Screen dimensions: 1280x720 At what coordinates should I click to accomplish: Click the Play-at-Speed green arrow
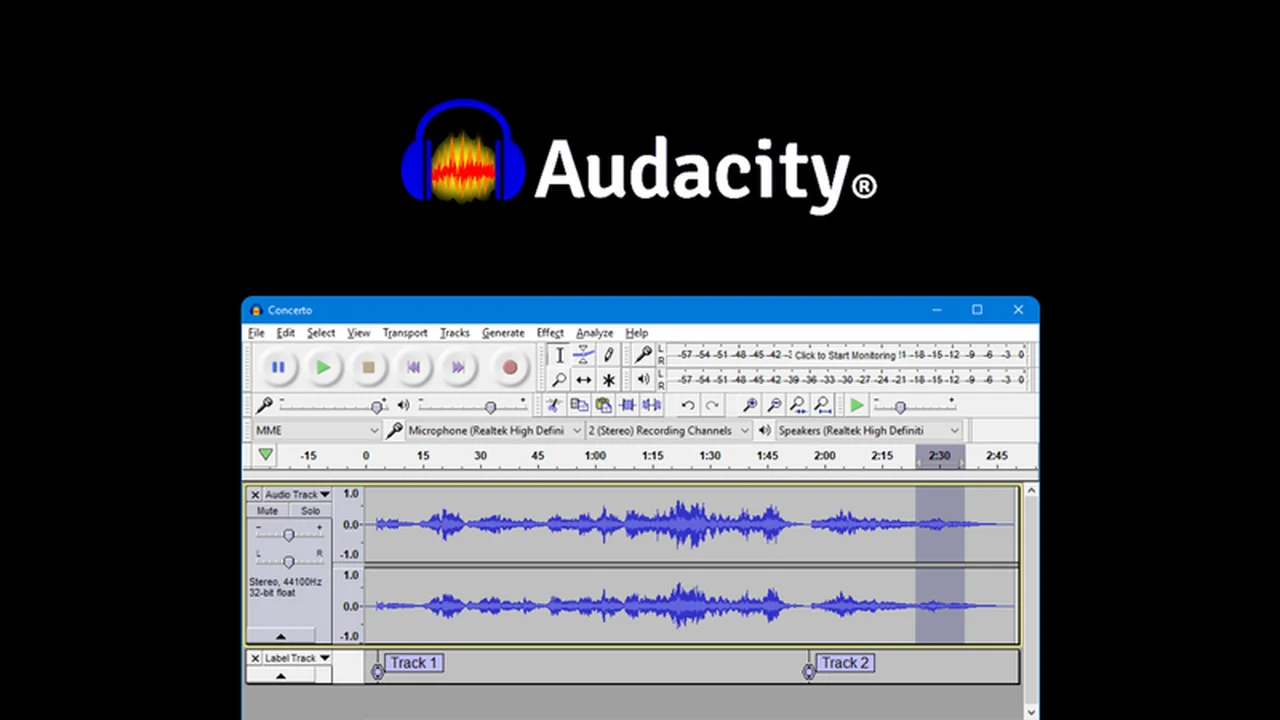coord(857,405)
